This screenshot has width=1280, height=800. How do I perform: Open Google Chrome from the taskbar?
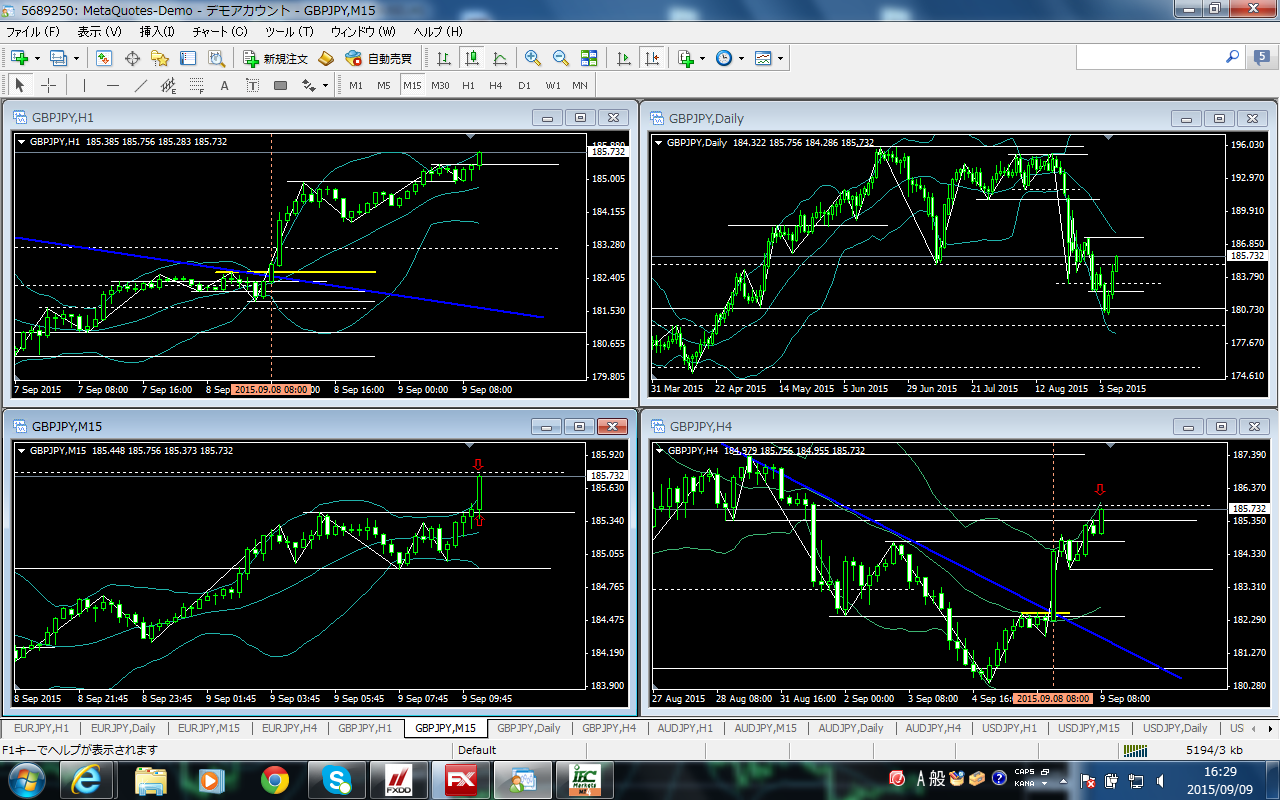[x=275, y=779]
